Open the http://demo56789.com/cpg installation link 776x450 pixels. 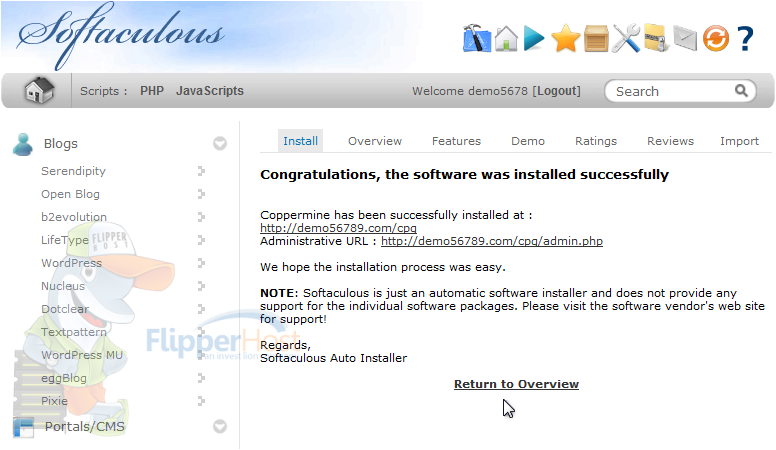[x=339, y=228]
